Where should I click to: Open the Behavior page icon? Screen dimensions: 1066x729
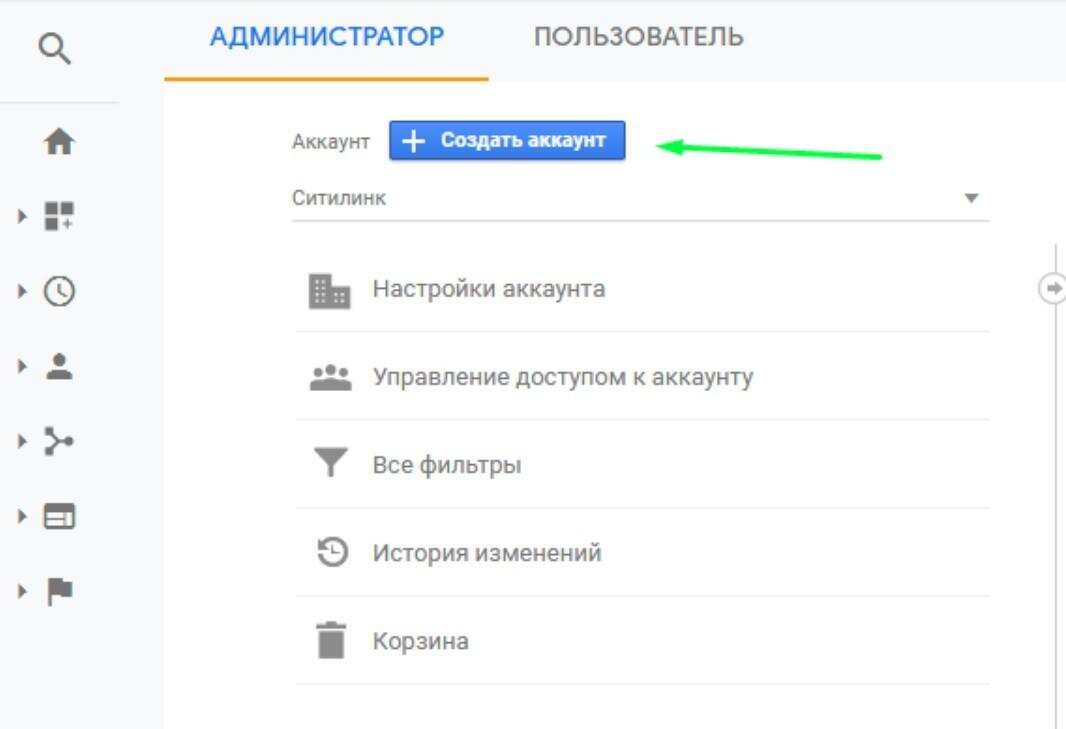click(x=59, y=516)
